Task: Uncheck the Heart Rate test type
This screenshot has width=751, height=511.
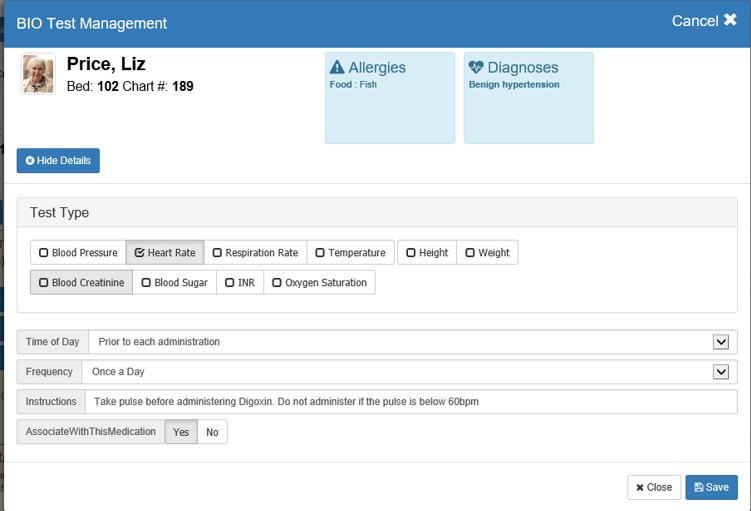Action: click(x=164, y=253)
